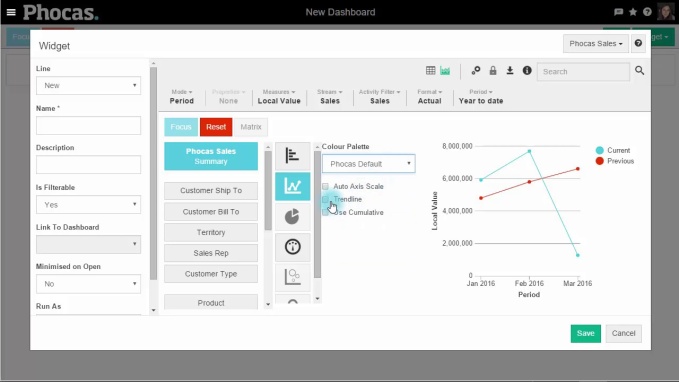The image size is (679, 382).
Task: Select Territory dimension
Action: [x=211, y=233]
